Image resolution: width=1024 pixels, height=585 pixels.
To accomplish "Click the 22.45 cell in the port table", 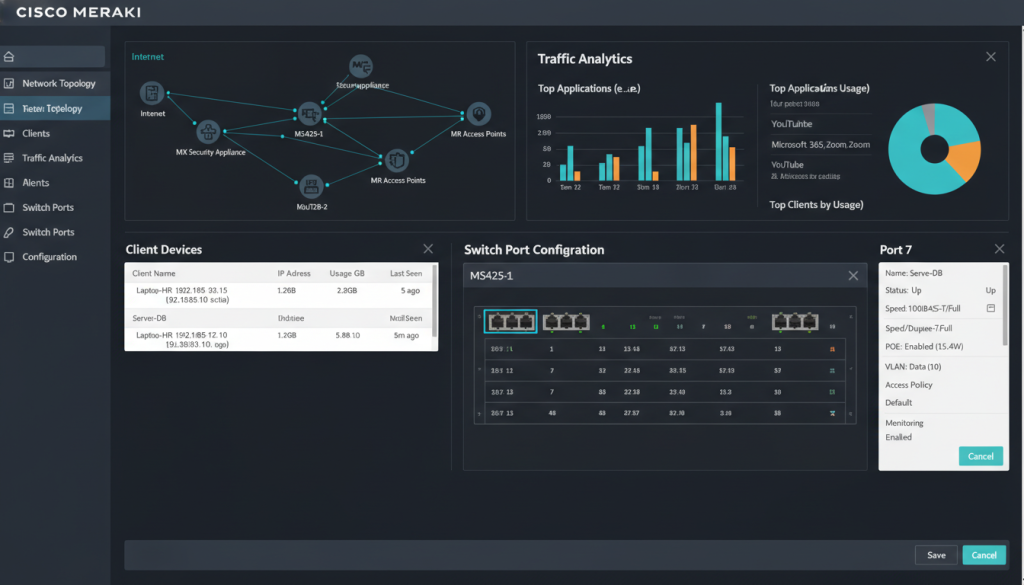I will tap(632, 371).
